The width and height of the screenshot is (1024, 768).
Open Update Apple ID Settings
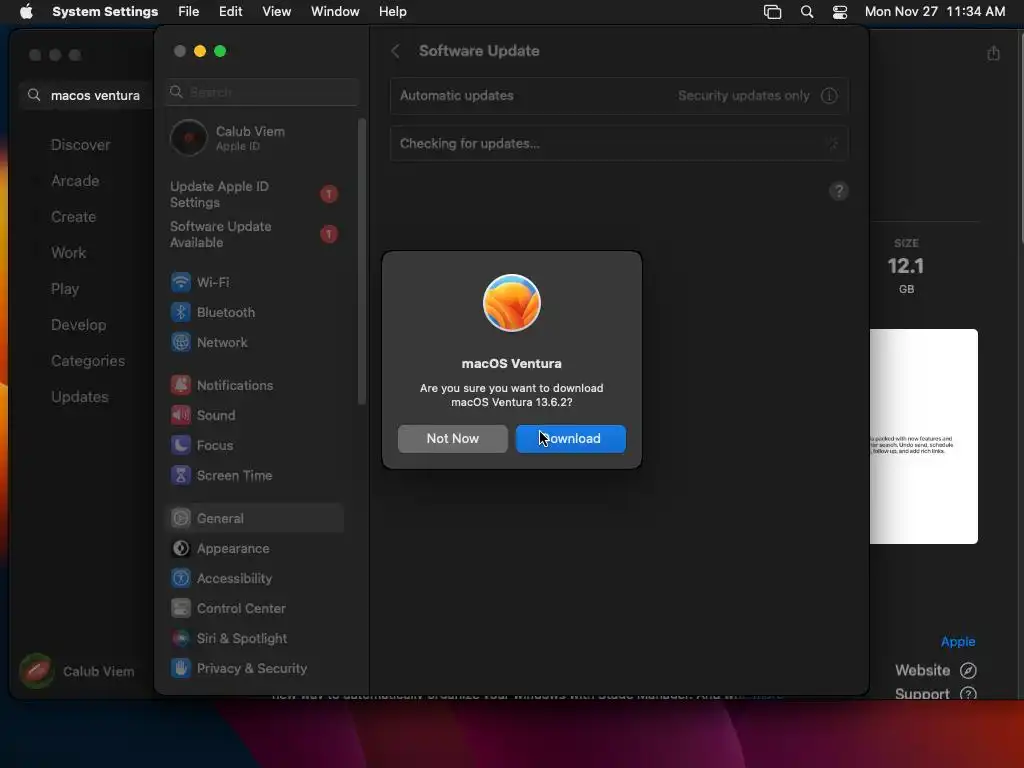(254, 194)
